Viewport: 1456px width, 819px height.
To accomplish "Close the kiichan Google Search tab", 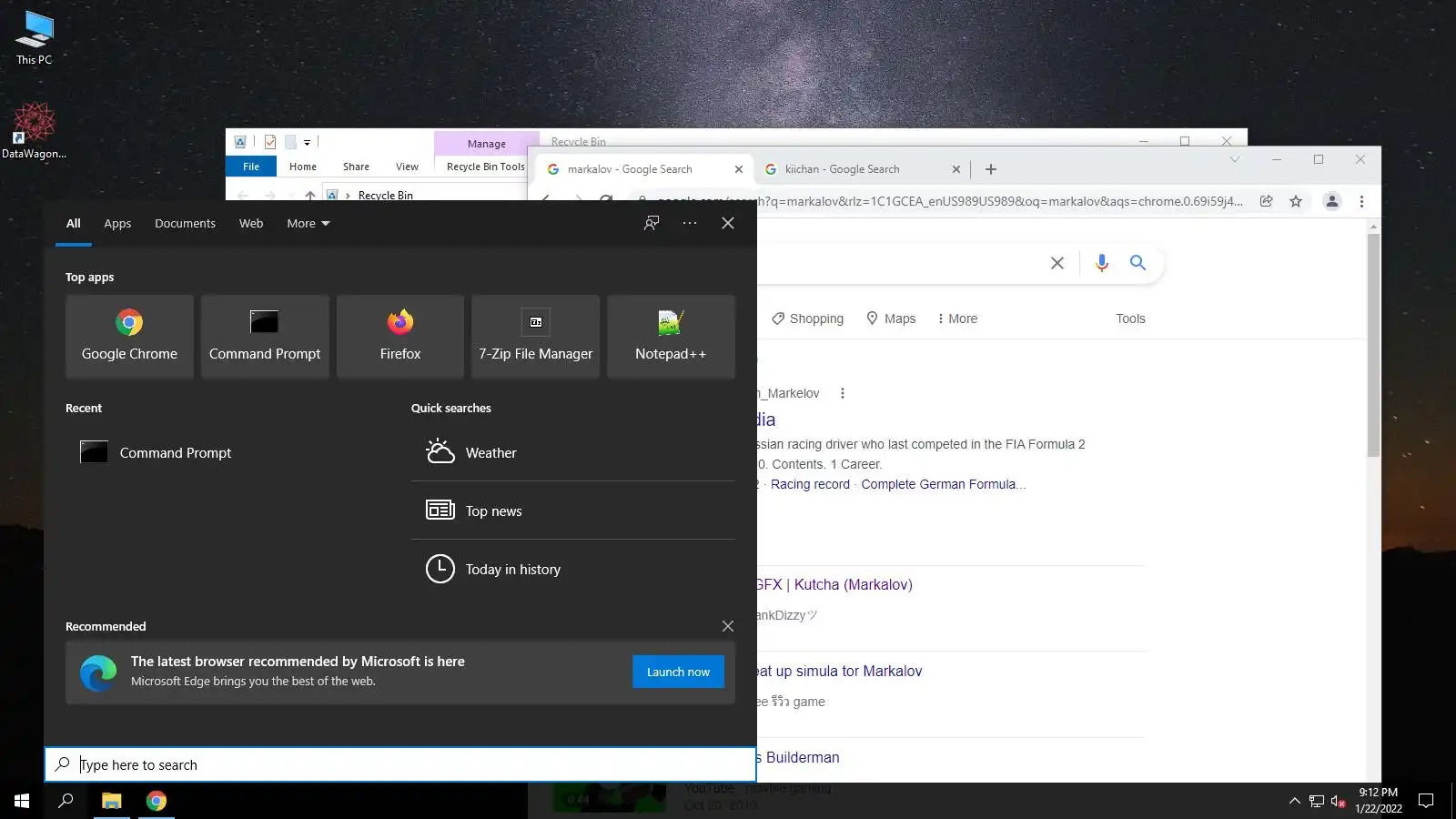I will pyautogui.click(x=955, y=169).
